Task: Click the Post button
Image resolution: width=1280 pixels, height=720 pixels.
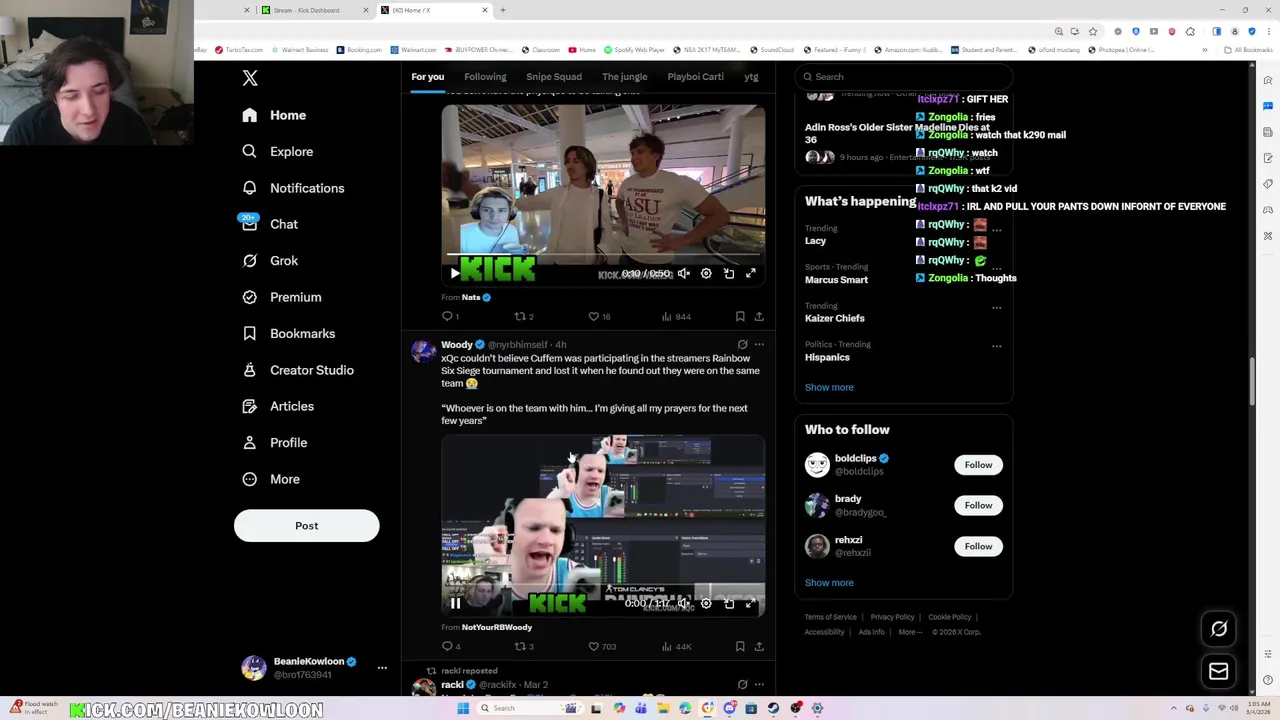Action: pos(306,526)
